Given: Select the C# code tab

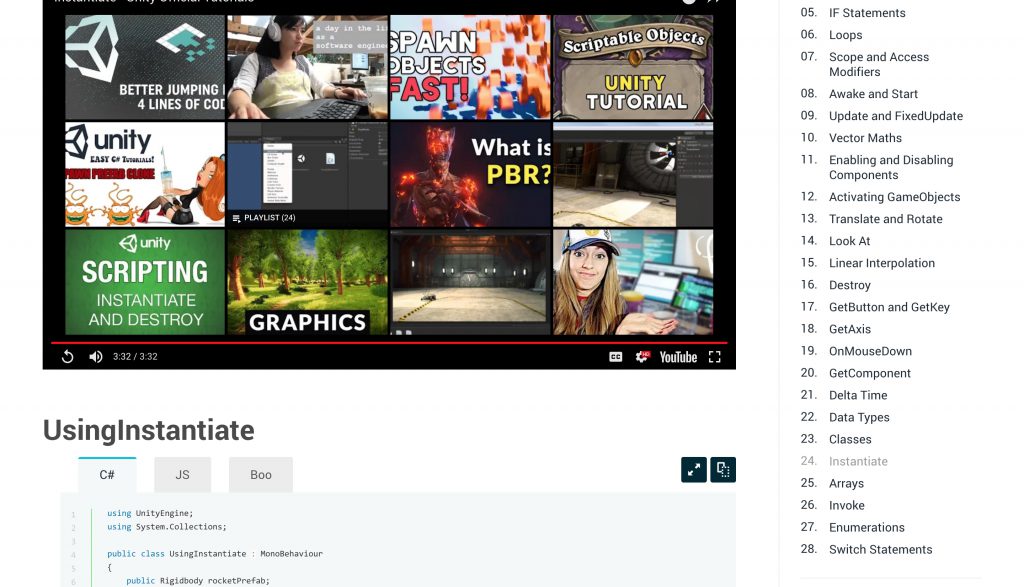Looking at the screenshot, I should (x=107, y=475).
